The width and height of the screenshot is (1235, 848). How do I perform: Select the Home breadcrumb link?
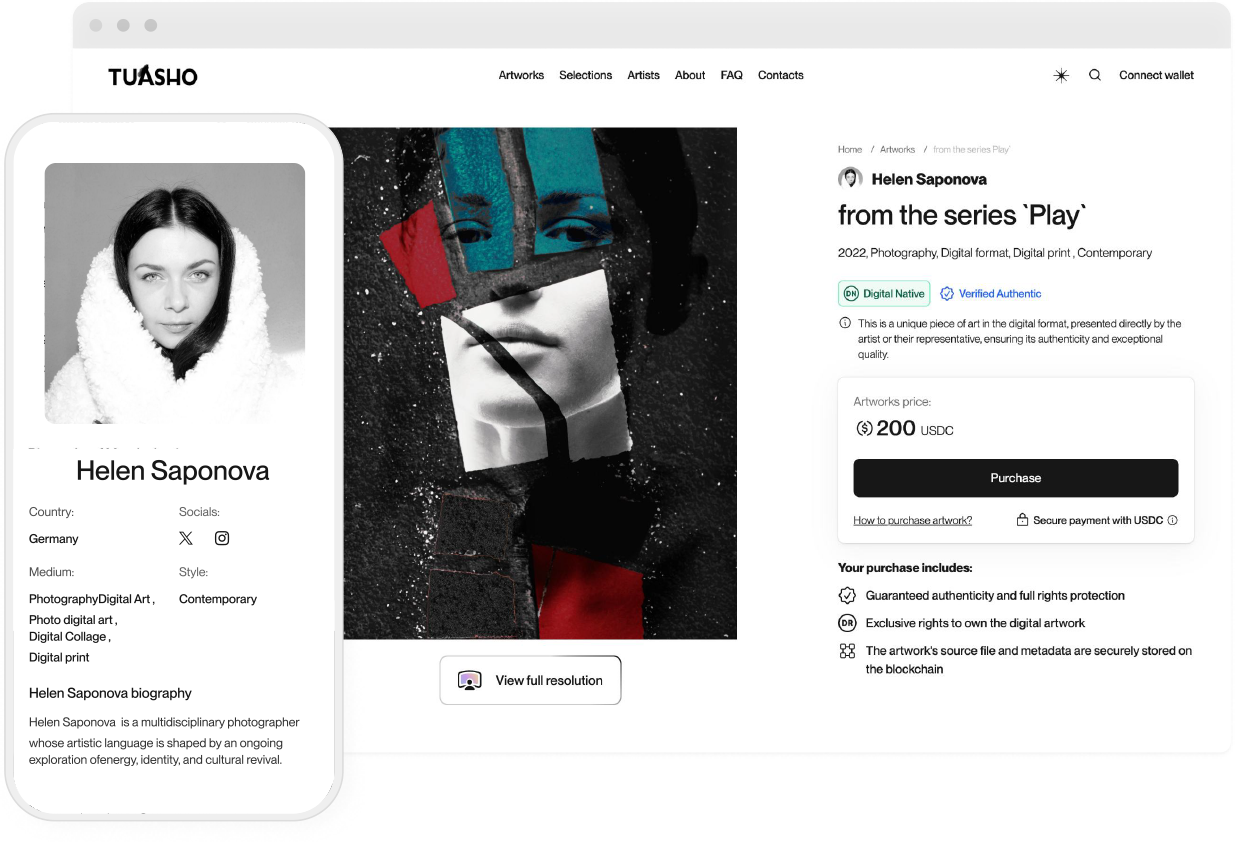click(850, 149)
